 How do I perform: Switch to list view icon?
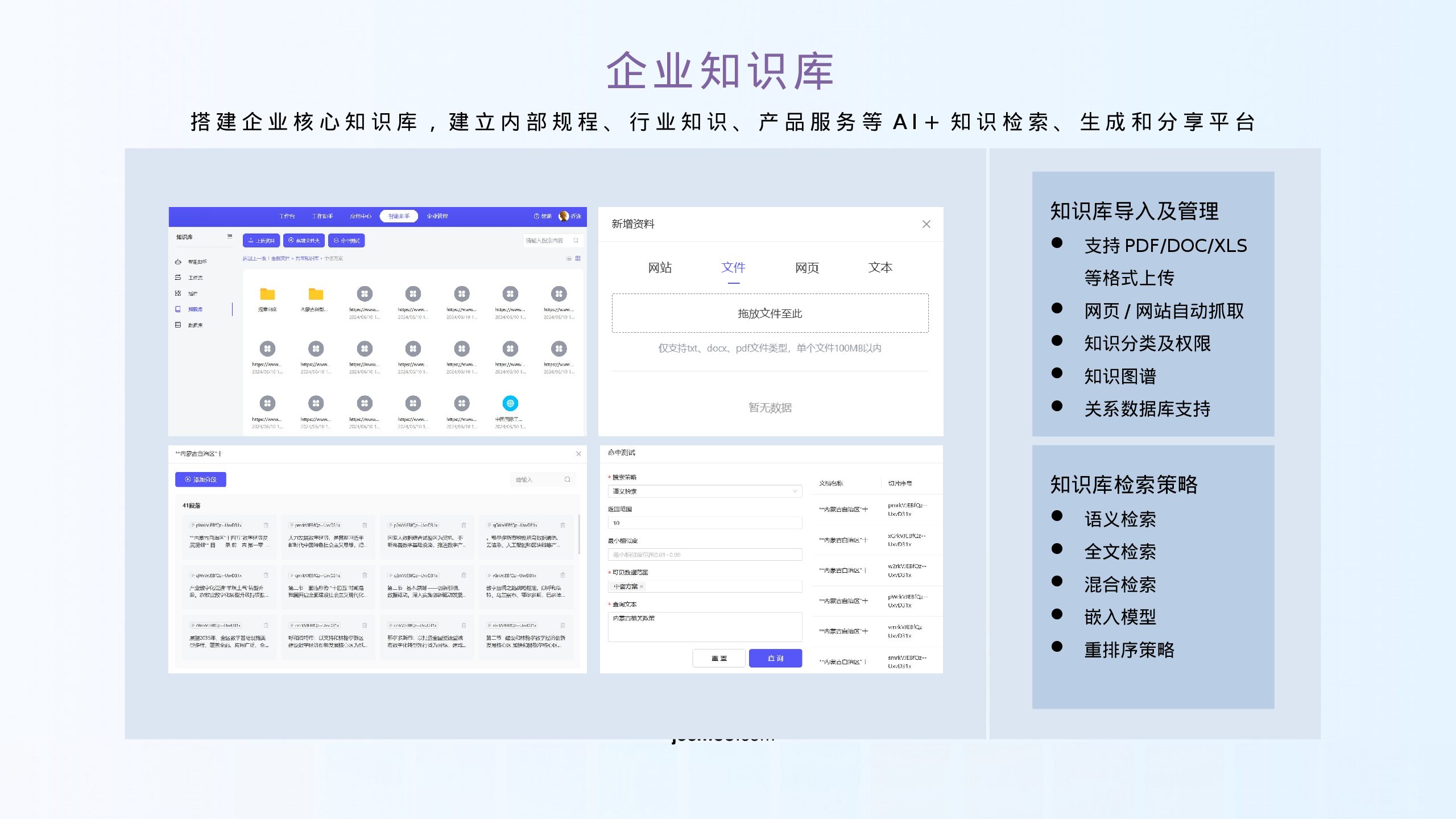(x=569, y=258)
